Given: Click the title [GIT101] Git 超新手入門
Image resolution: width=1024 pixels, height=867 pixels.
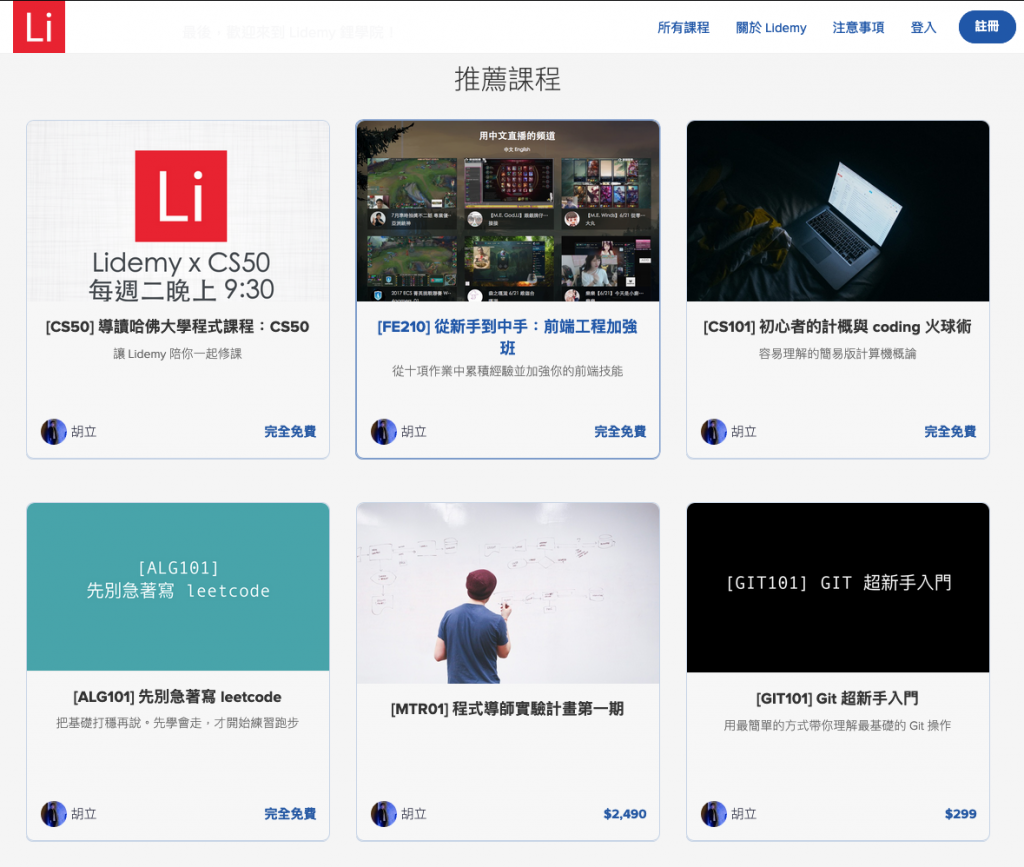Looking at the screenshot, I should (x=837, y=699).
